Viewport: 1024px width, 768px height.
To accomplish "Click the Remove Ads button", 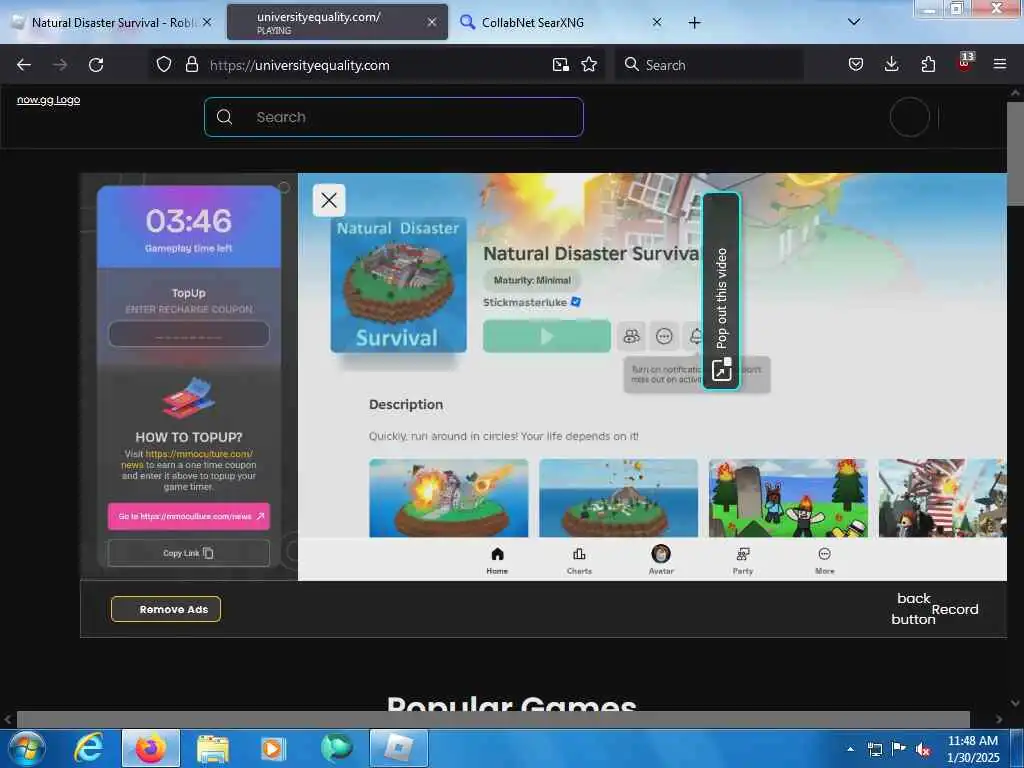I will point(166,609).
